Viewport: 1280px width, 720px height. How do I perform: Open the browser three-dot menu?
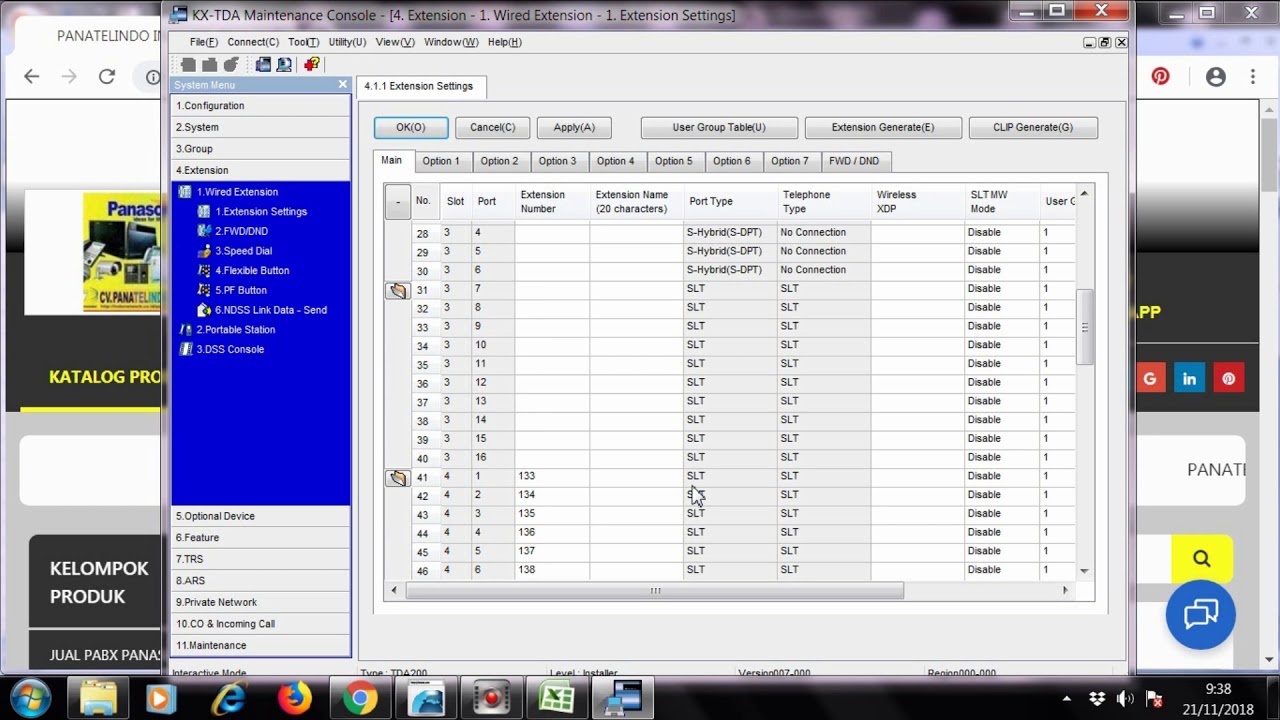tap(1252, 77)
